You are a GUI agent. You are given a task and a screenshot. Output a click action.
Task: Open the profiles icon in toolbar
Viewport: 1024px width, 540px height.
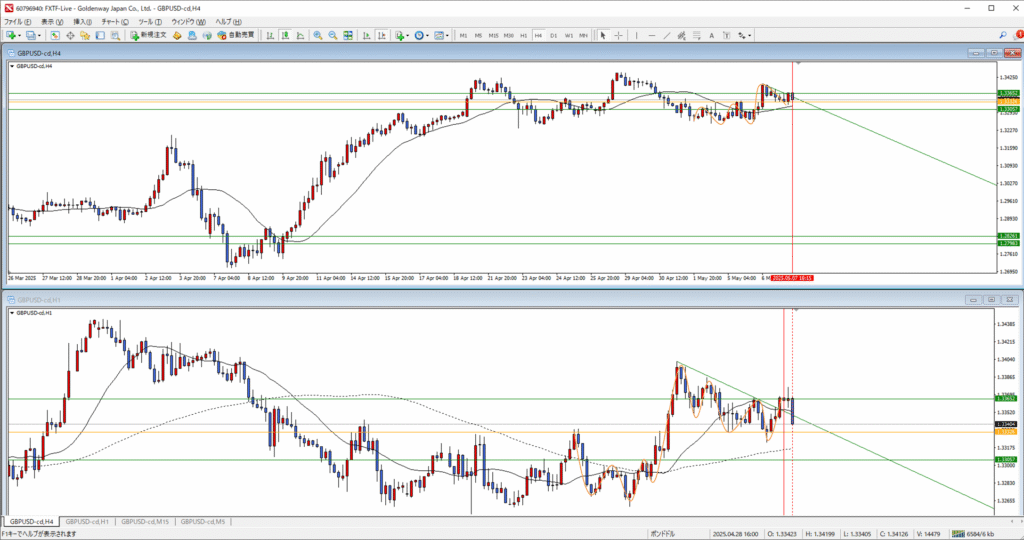click(31, 35)
